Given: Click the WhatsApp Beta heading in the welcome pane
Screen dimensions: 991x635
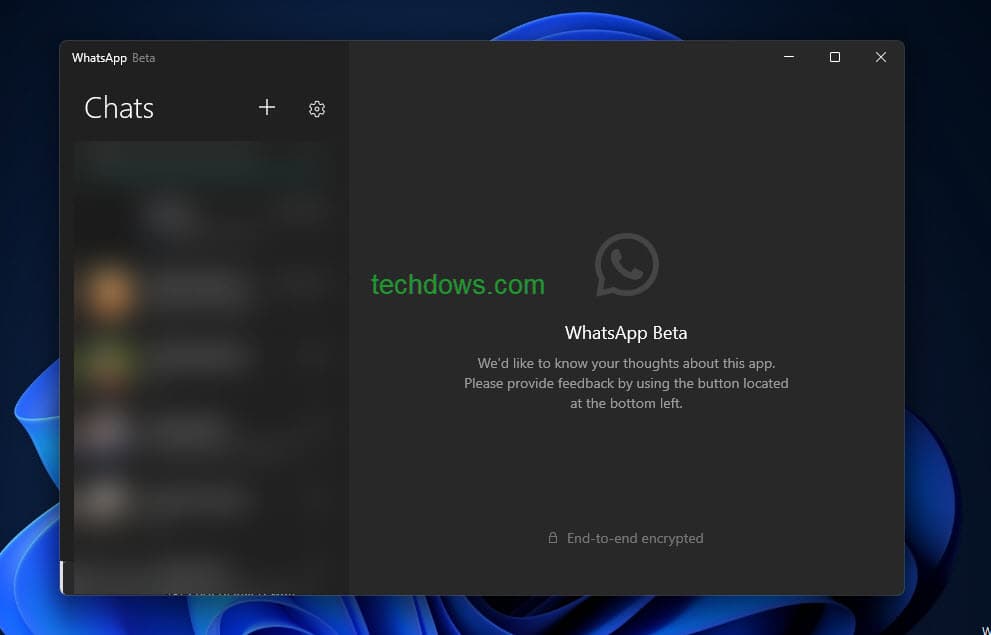Looking at the screenshot, I should tap(626, 333).
